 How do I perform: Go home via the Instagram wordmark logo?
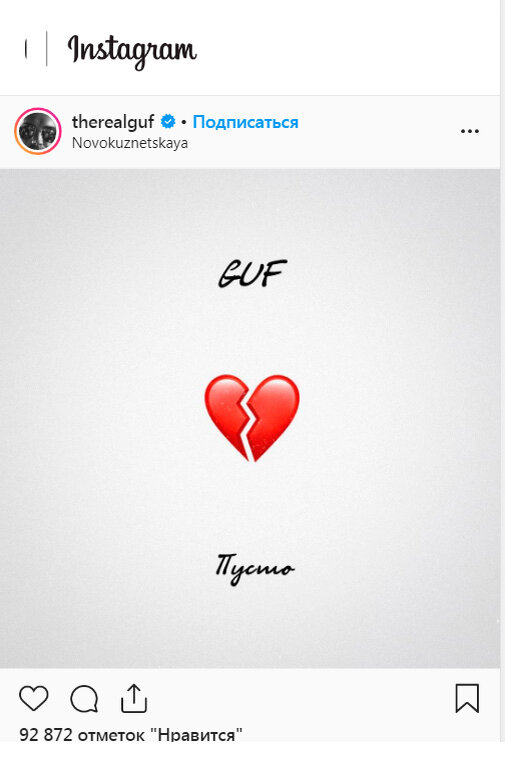click(132, 50)
